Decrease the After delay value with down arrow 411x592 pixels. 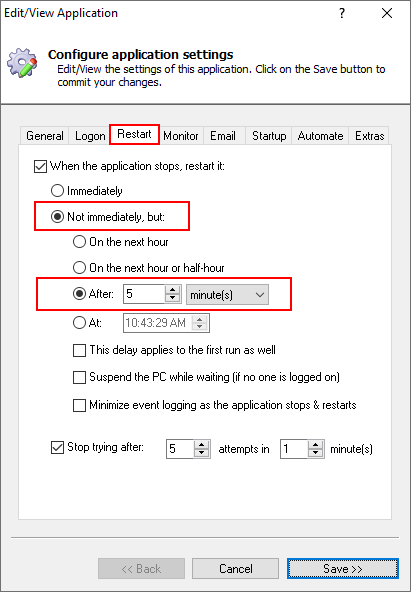(x=173, y=298)
